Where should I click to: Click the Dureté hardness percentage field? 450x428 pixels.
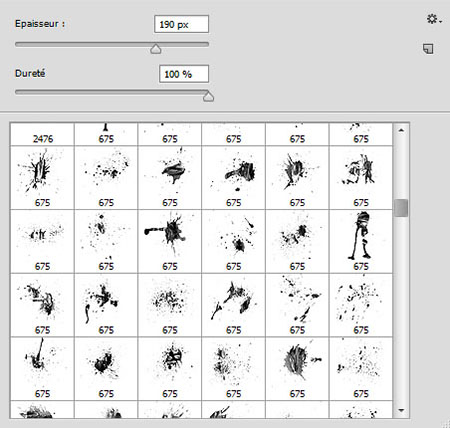[x=184, y=74]
